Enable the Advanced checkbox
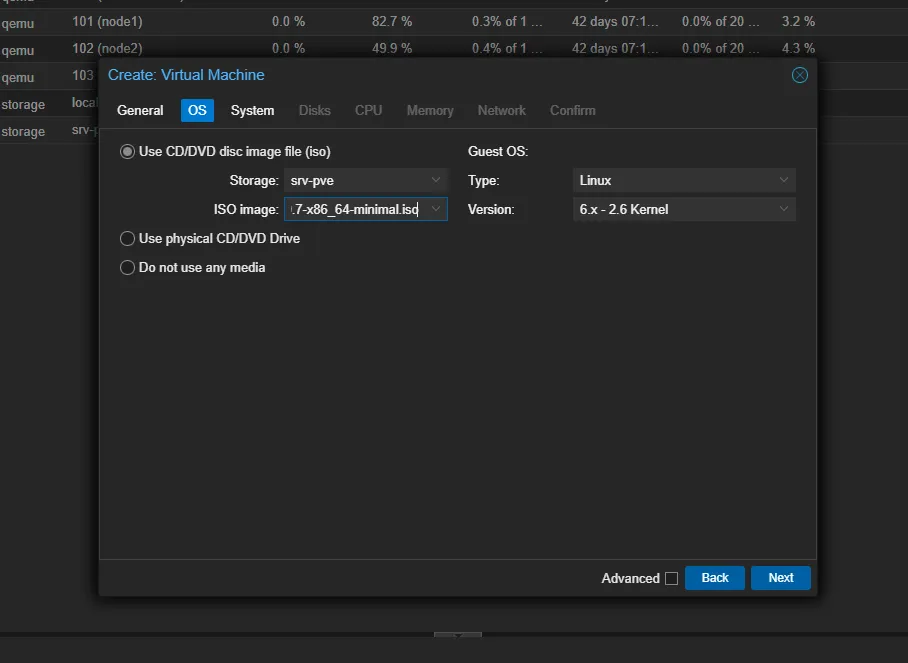Screen dimensions: 908x663 (x=669, y=578)
